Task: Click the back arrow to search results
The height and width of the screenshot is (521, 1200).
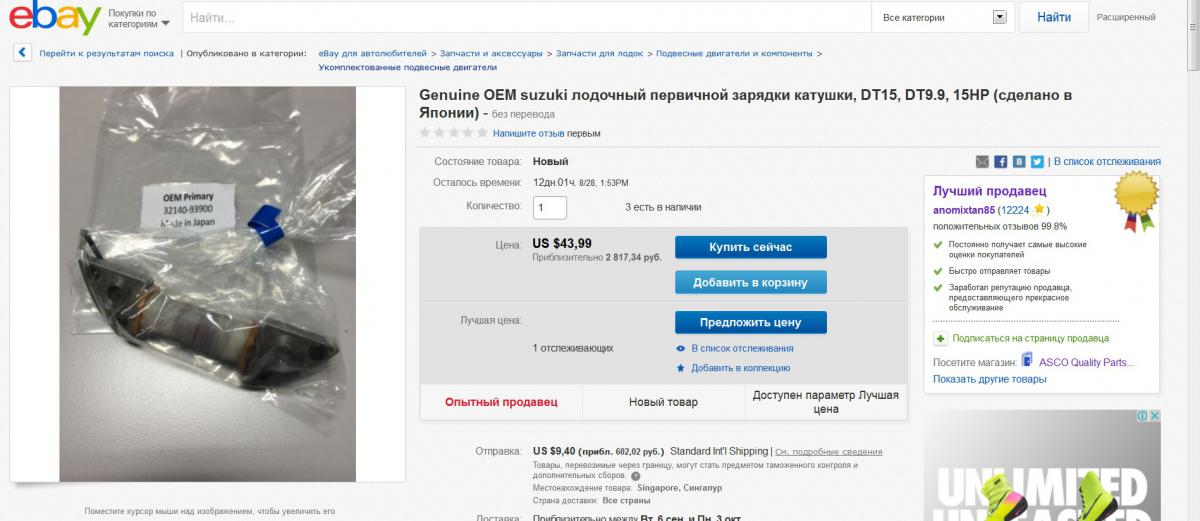Action: click(x=22, y=53)
